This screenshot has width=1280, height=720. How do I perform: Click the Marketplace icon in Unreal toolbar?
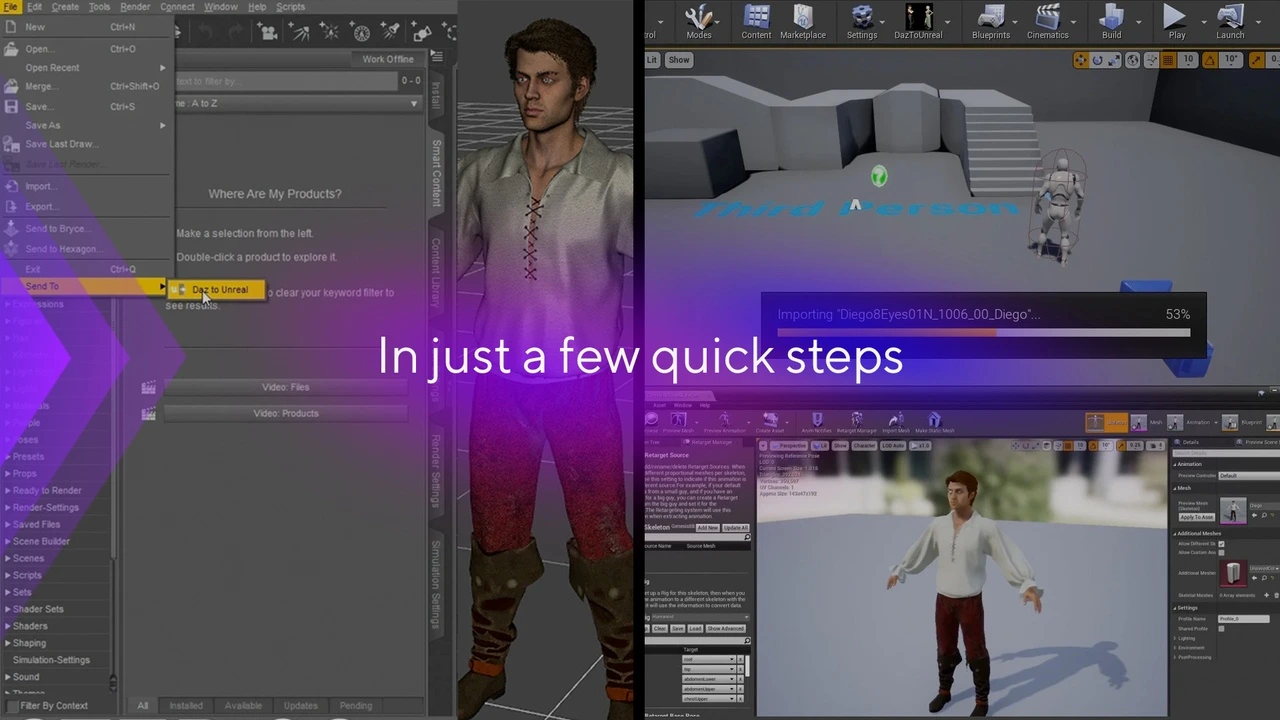(x=803, y=18)
